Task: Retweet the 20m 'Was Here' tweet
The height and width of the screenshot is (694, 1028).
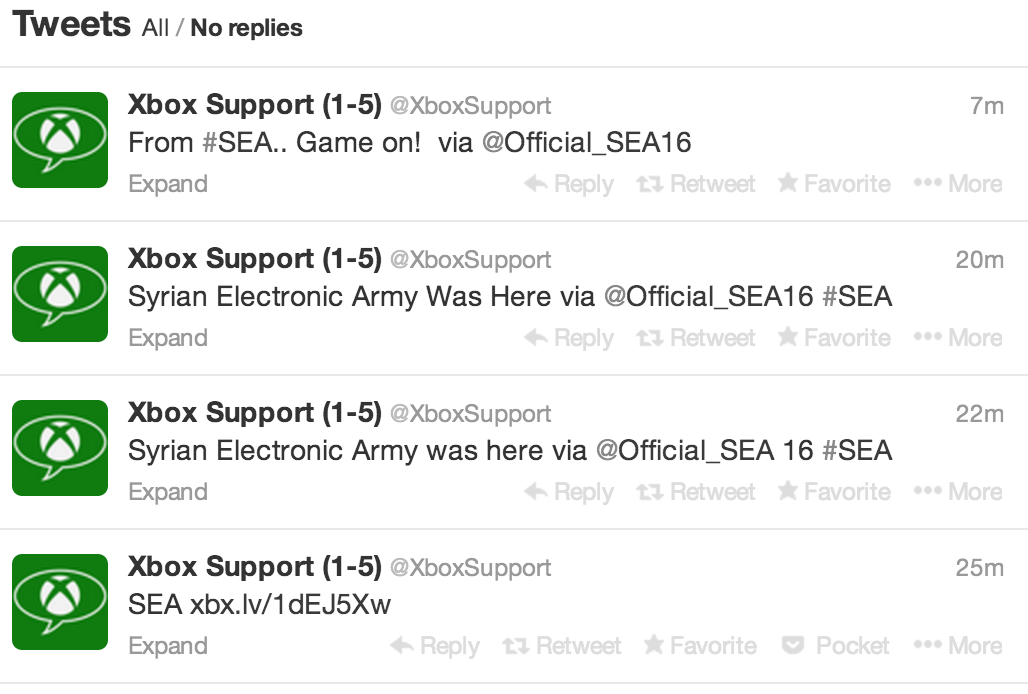Action: [696, 338]
